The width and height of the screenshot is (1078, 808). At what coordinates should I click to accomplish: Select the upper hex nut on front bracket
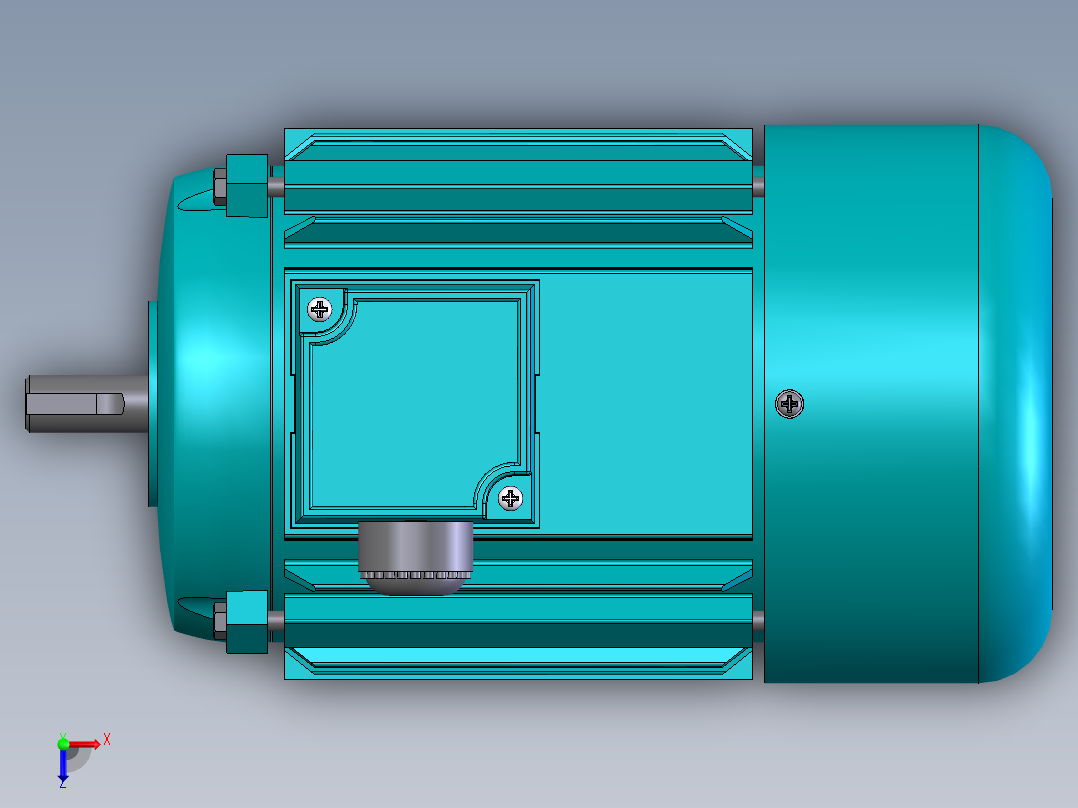tap(222, 188)
